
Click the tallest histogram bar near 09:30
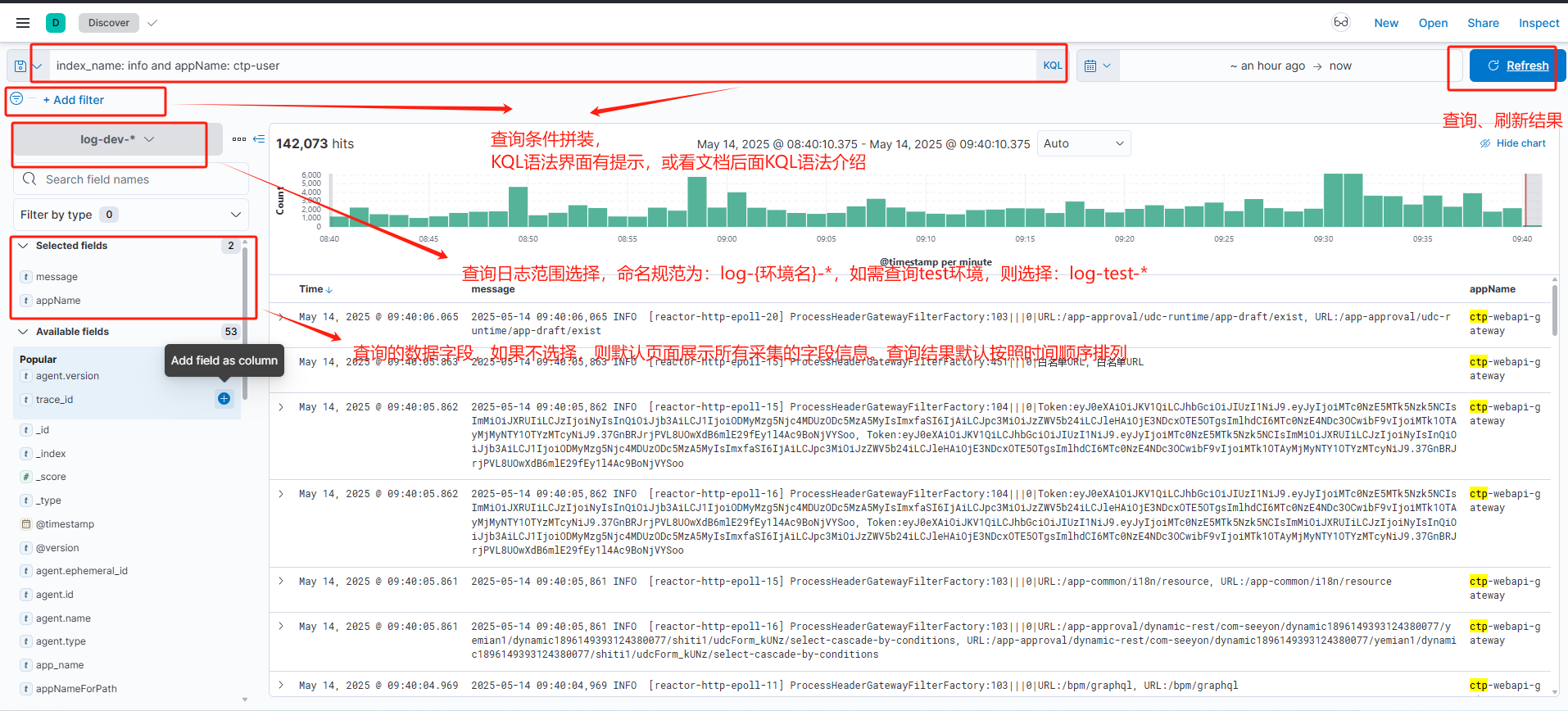(1333, 200)
